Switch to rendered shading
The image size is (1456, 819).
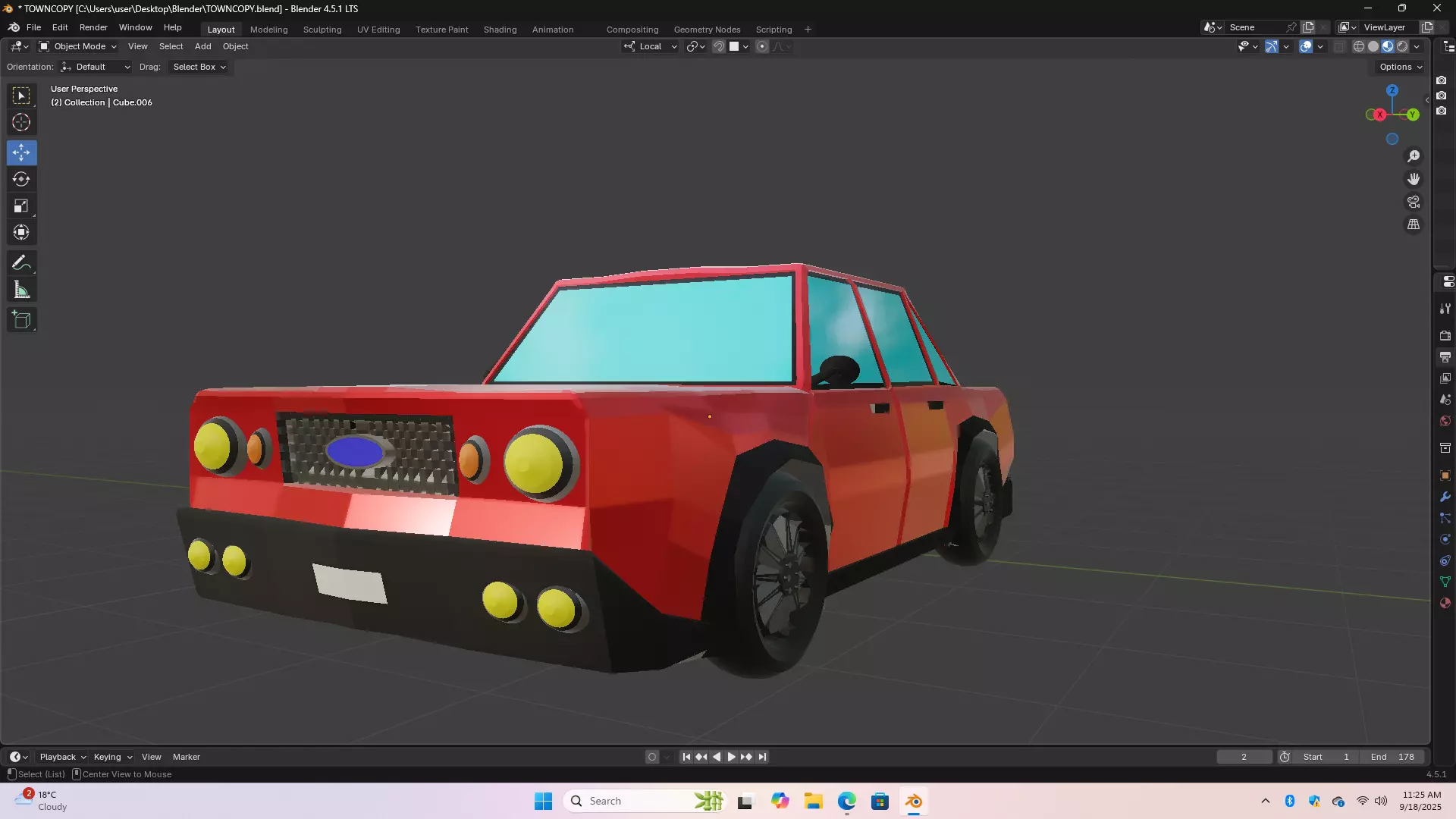pos(1402,46)
